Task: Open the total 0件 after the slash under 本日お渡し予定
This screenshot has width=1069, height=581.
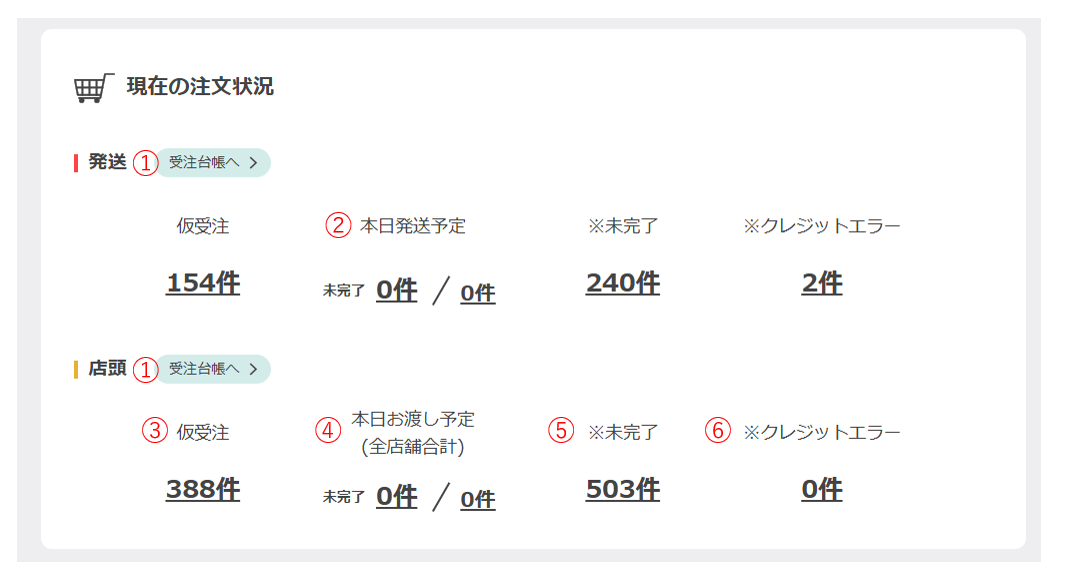Action: (477, 499)
